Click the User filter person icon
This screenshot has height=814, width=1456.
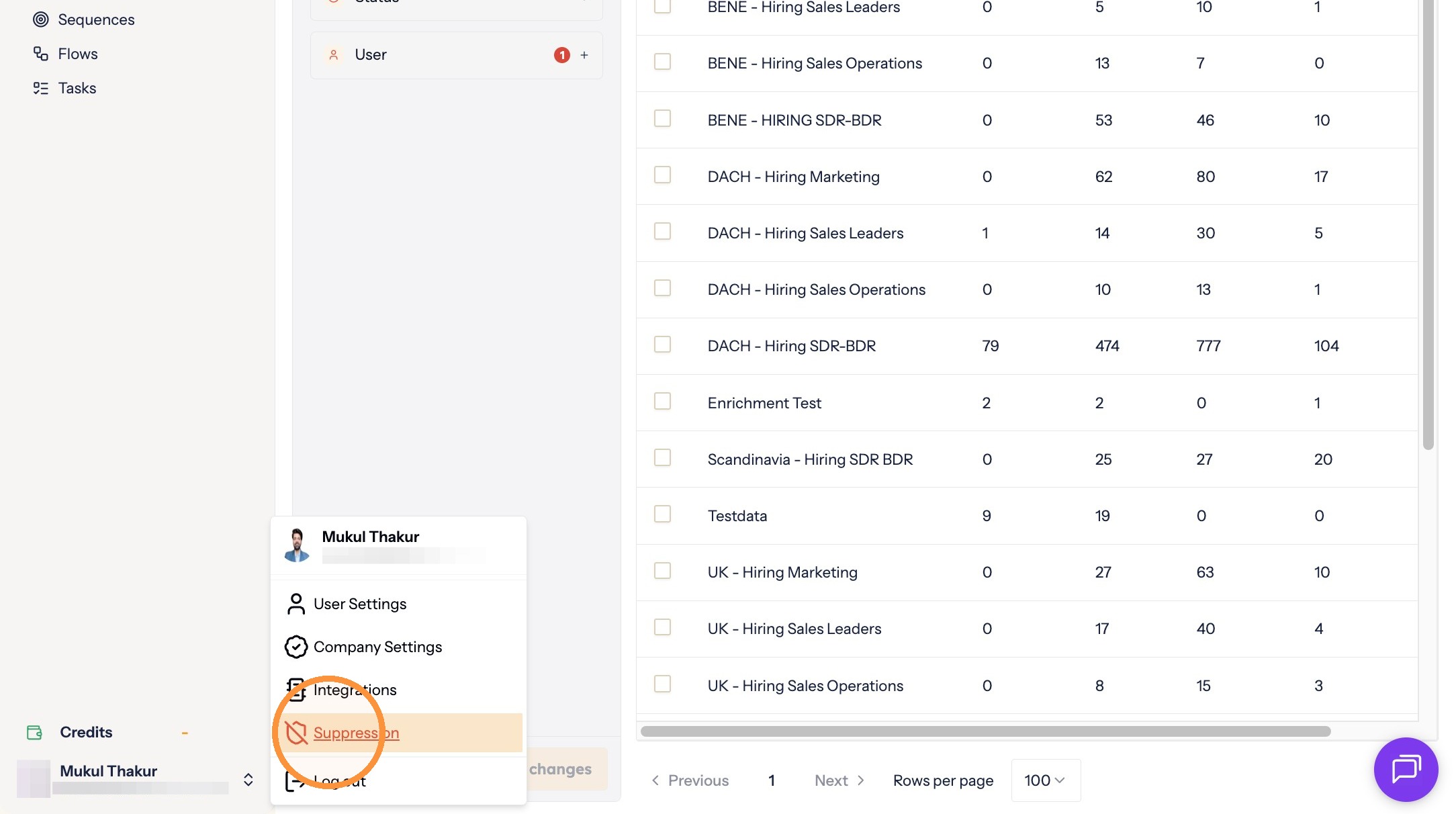point(334,55)
